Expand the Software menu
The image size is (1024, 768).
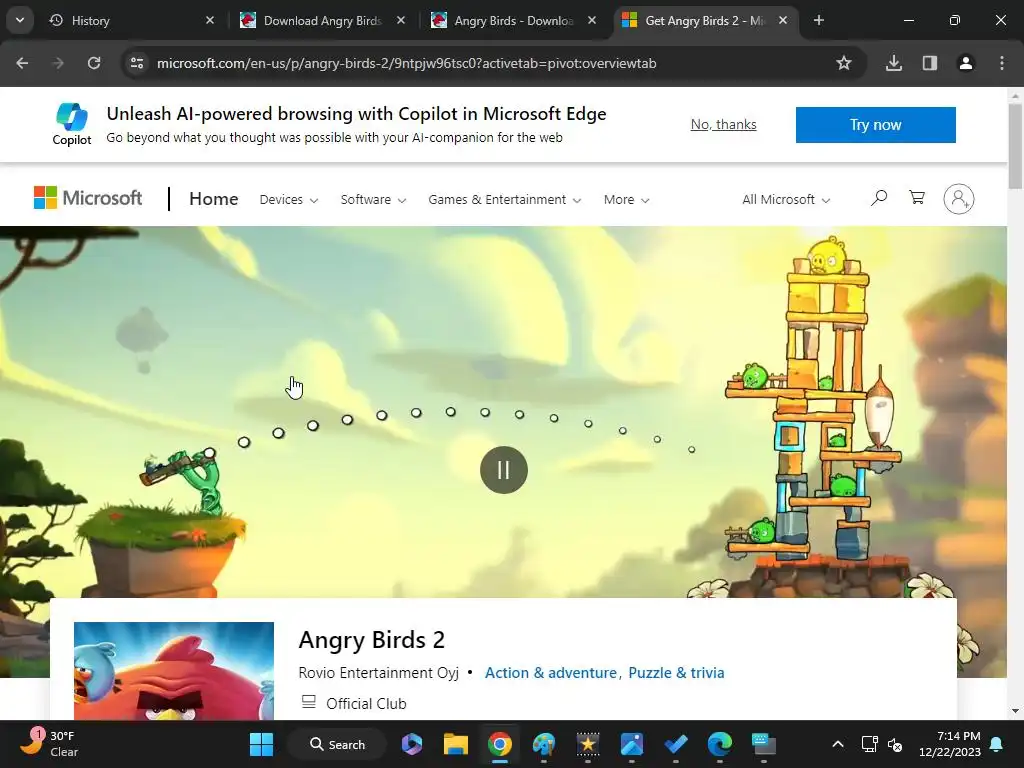(x=373, y=199)
